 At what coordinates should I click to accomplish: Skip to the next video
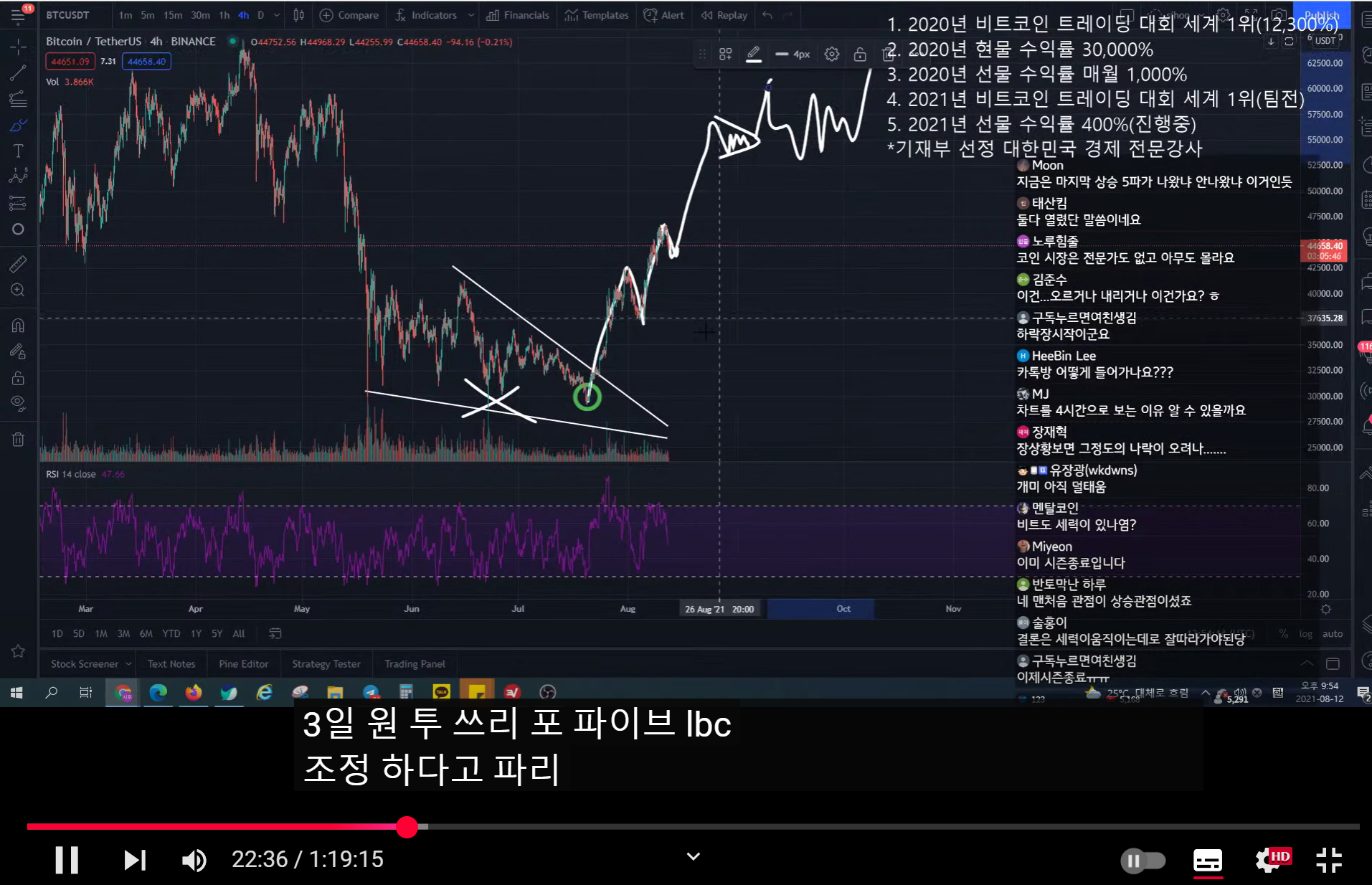click(x=135, y=859)
